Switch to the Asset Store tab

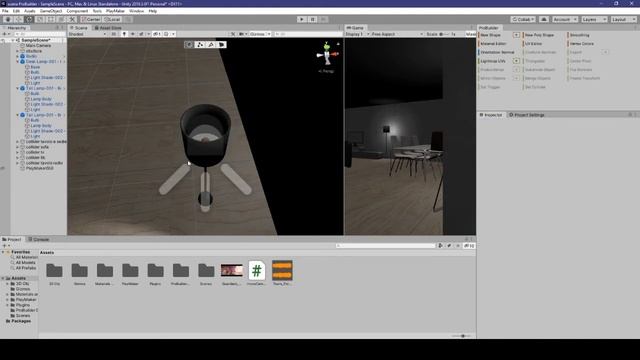click(x=108, y=28)
